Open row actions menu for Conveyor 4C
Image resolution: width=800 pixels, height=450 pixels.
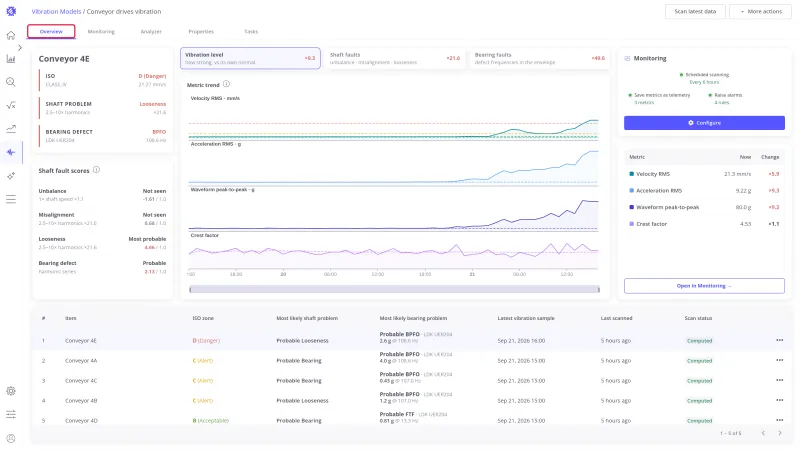point(779,380)
